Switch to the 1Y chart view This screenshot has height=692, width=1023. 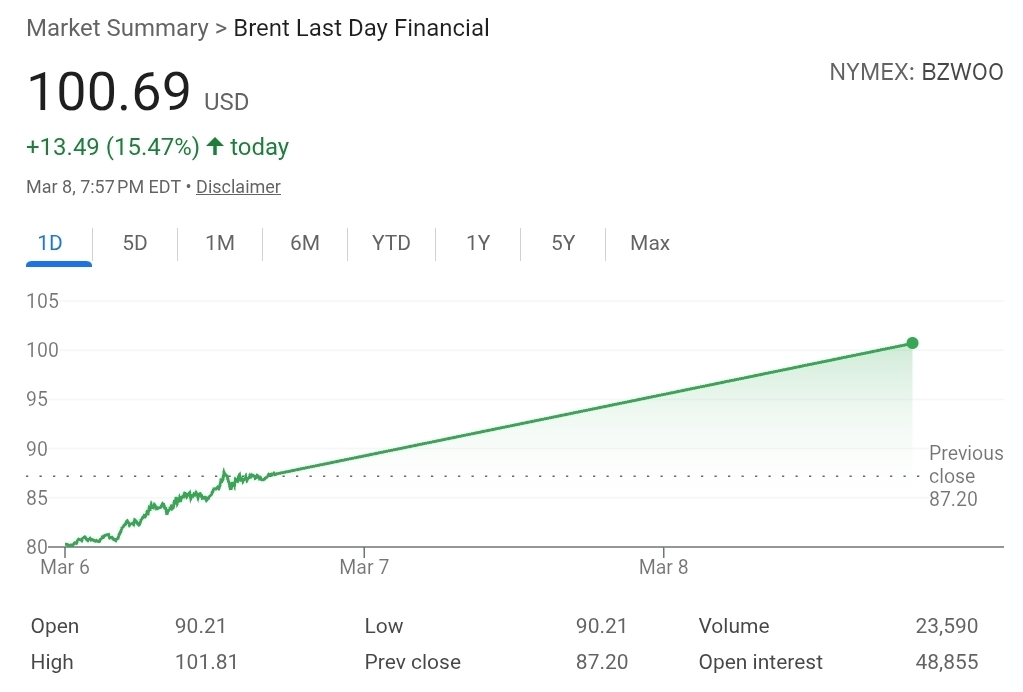[x=478, y=243]
